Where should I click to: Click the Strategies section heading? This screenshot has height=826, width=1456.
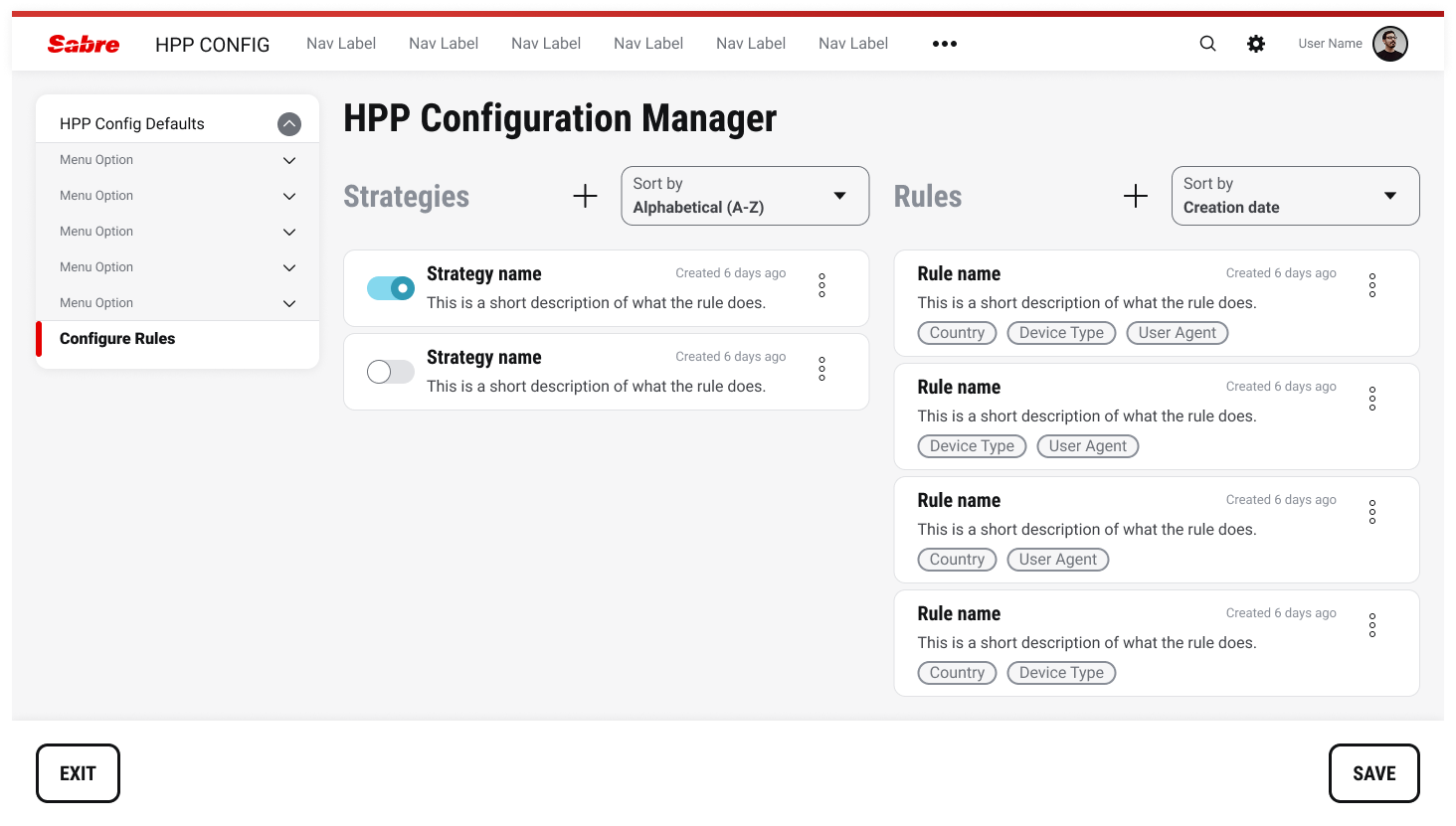pyautogui.click(x=407, y=197)
